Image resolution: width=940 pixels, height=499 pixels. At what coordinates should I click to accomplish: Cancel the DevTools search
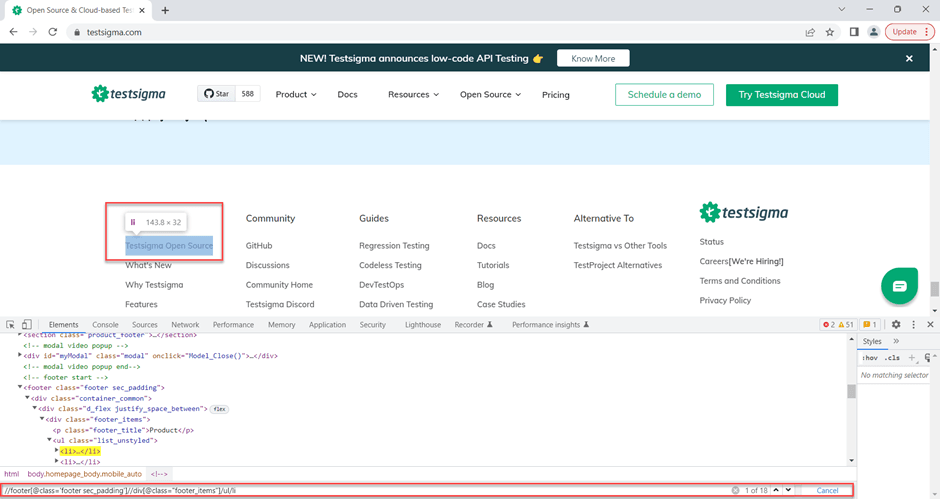pyautogui.click(x=827, y=490)
